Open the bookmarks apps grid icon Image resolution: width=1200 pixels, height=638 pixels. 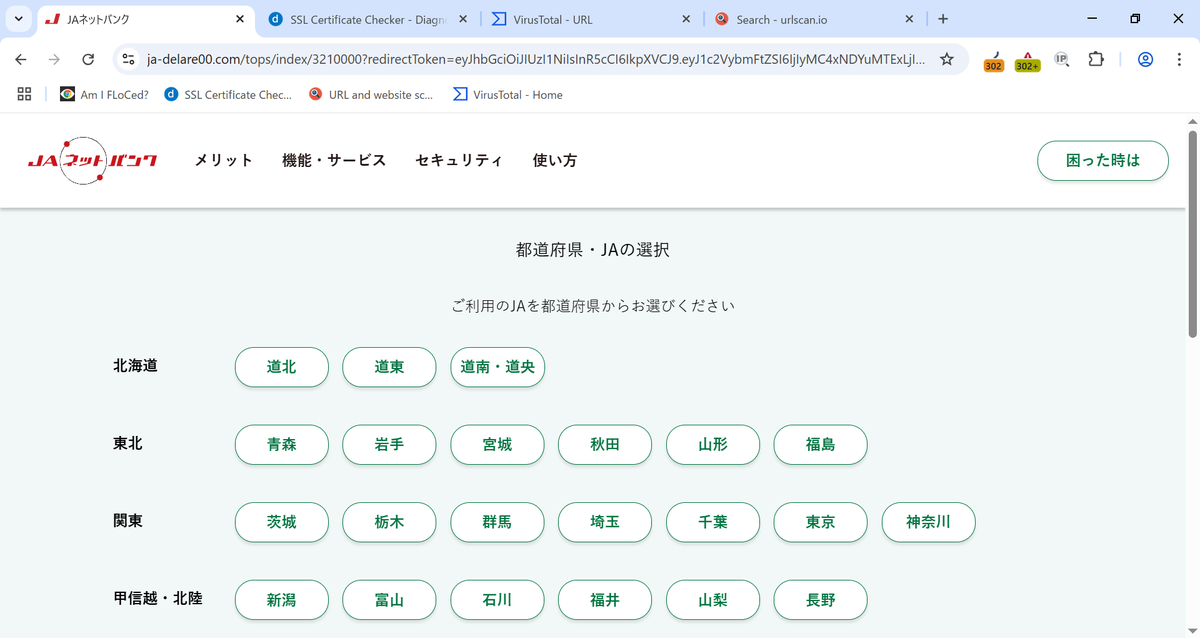[x=25, y=94]
